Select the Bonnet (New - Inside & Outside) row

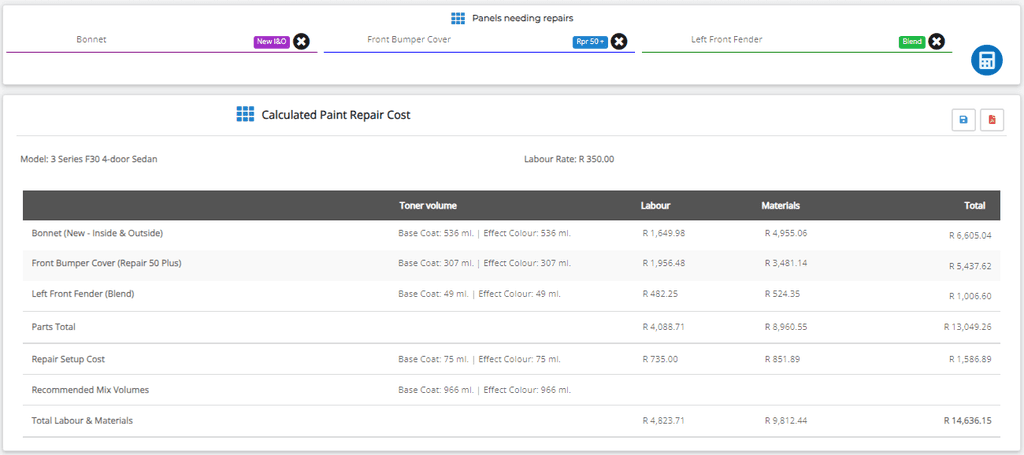point(97,233)
